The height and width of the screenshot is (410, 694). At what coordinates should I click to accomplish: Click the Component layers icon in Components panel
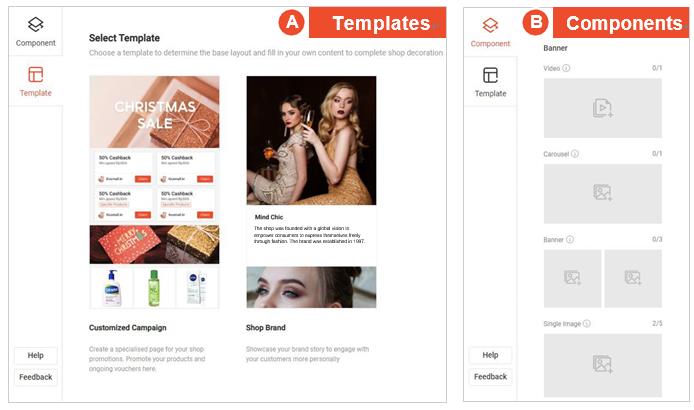point(490,25)
